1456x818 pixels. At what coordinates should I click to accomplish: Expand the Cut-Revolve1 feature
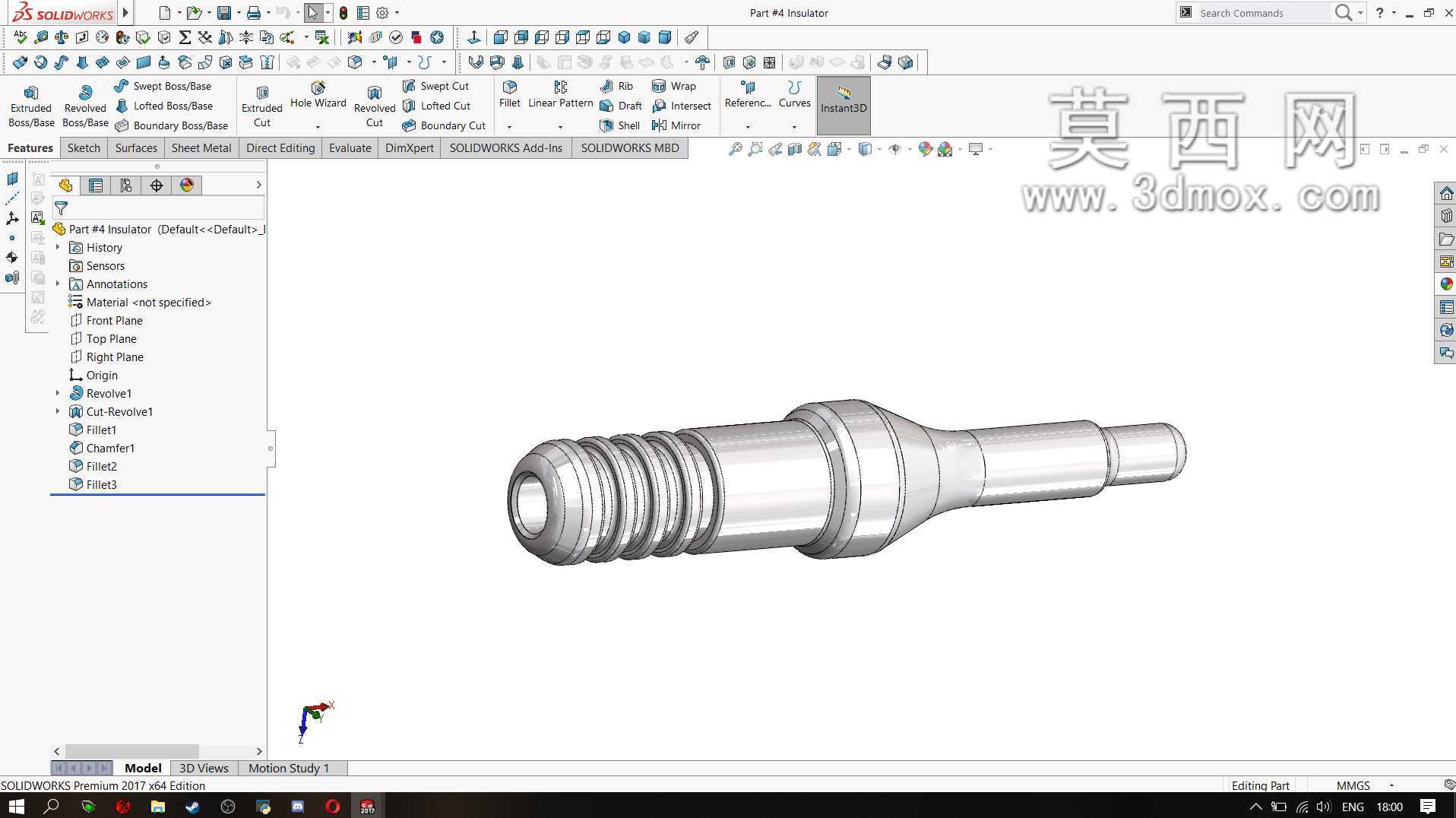coord(58,411)
